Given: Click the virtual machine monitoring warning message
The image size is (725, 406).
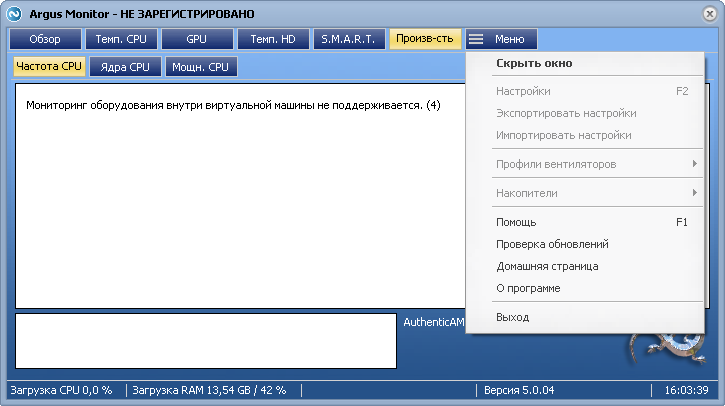Looking at the screenshot, I should pos(233,105).
